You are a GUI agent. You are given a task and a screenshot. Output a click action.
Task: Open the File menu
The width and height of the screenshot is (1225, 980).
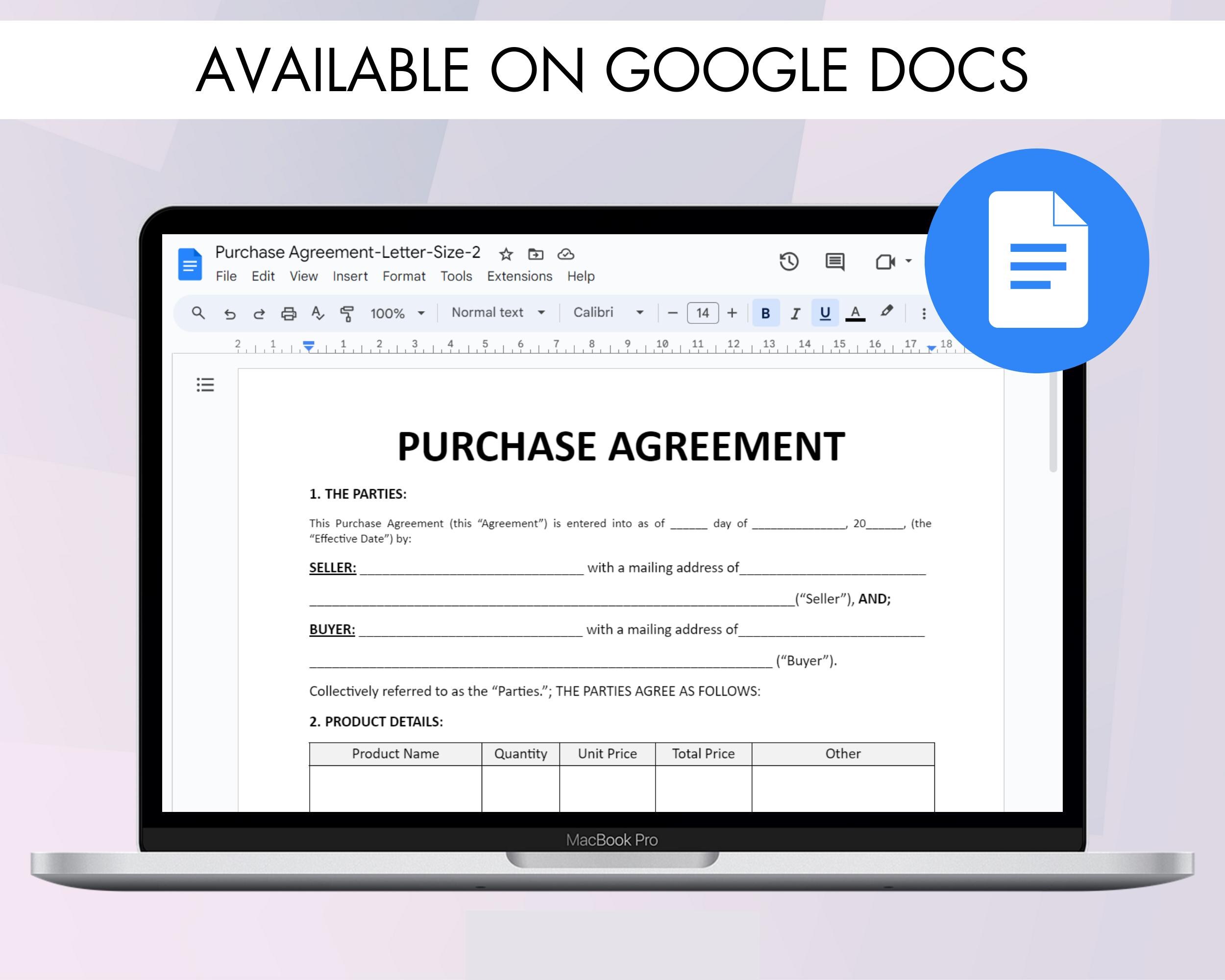point(226,276)
